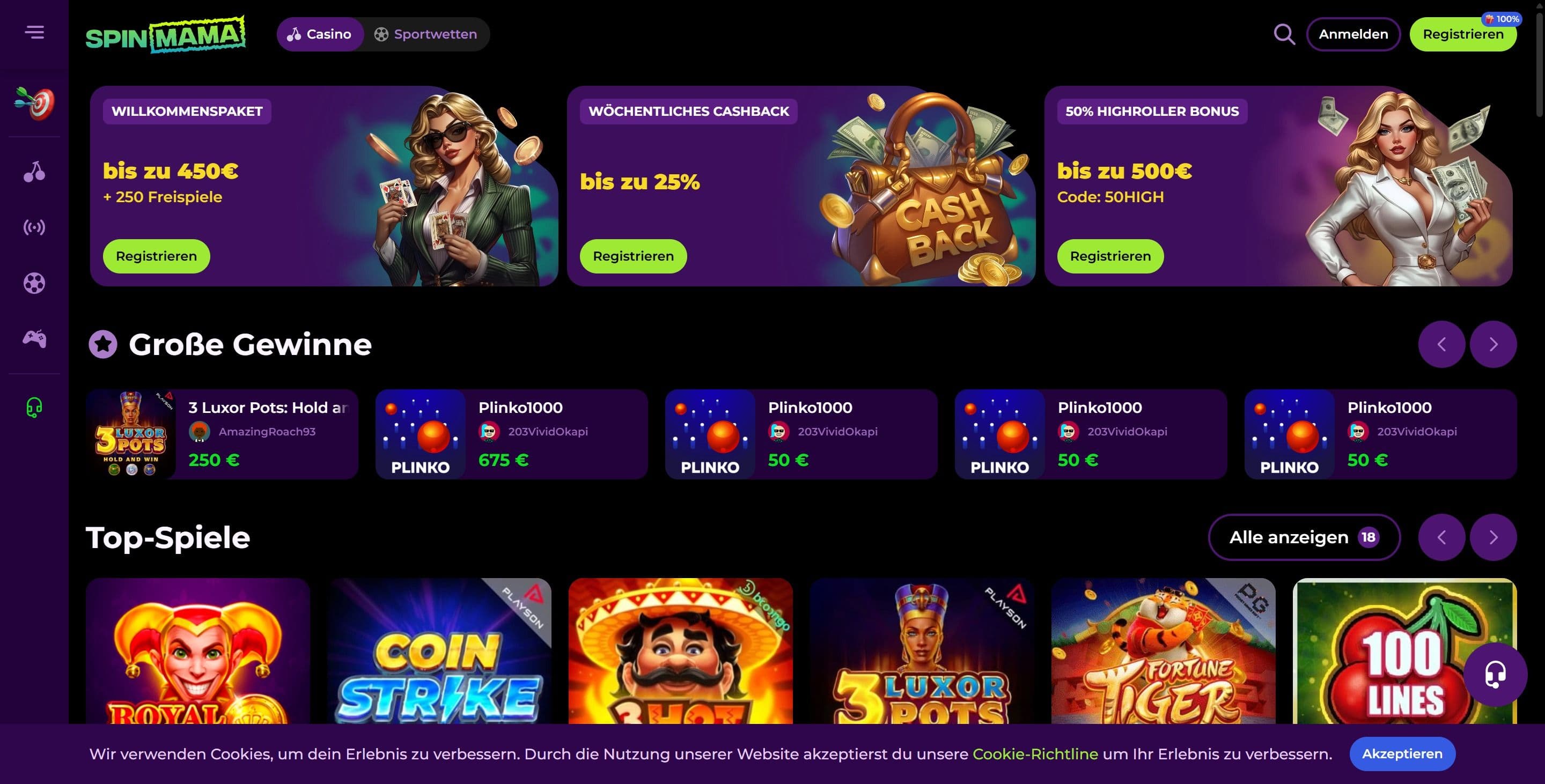Click Alle anzeigen for Top-Spiele
The image size is (1545, 784).
(x=1305, y=537)
